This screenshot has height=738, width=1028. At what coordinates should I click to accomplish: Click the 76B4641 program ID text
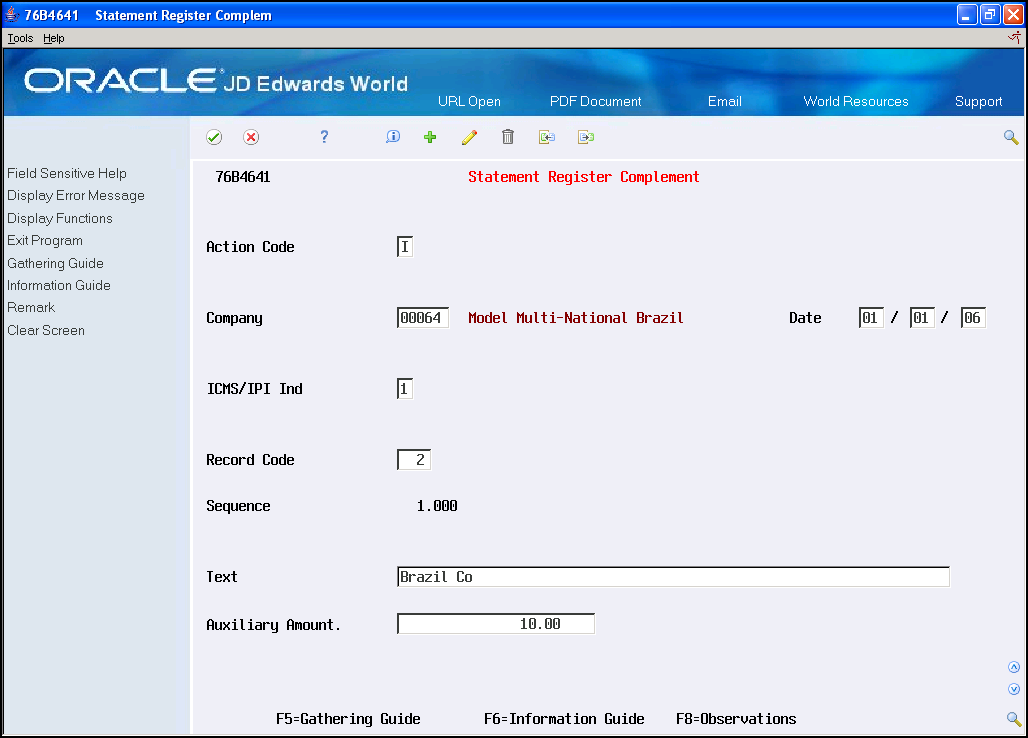pyautogui.click(x=243, y=177)
